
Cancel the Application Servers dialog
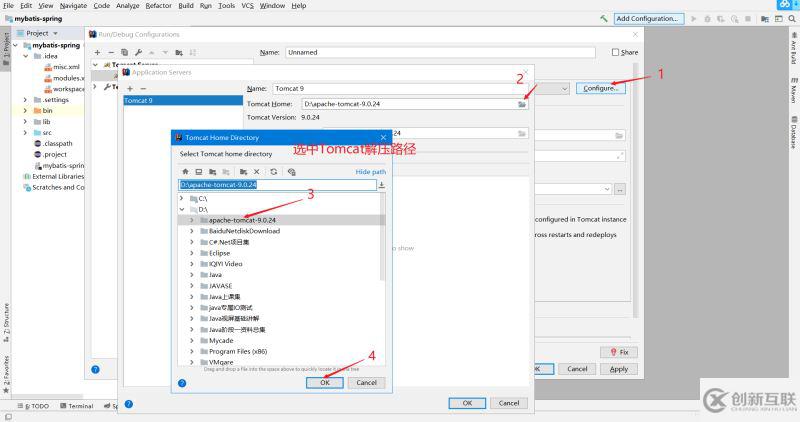(509, 403)
